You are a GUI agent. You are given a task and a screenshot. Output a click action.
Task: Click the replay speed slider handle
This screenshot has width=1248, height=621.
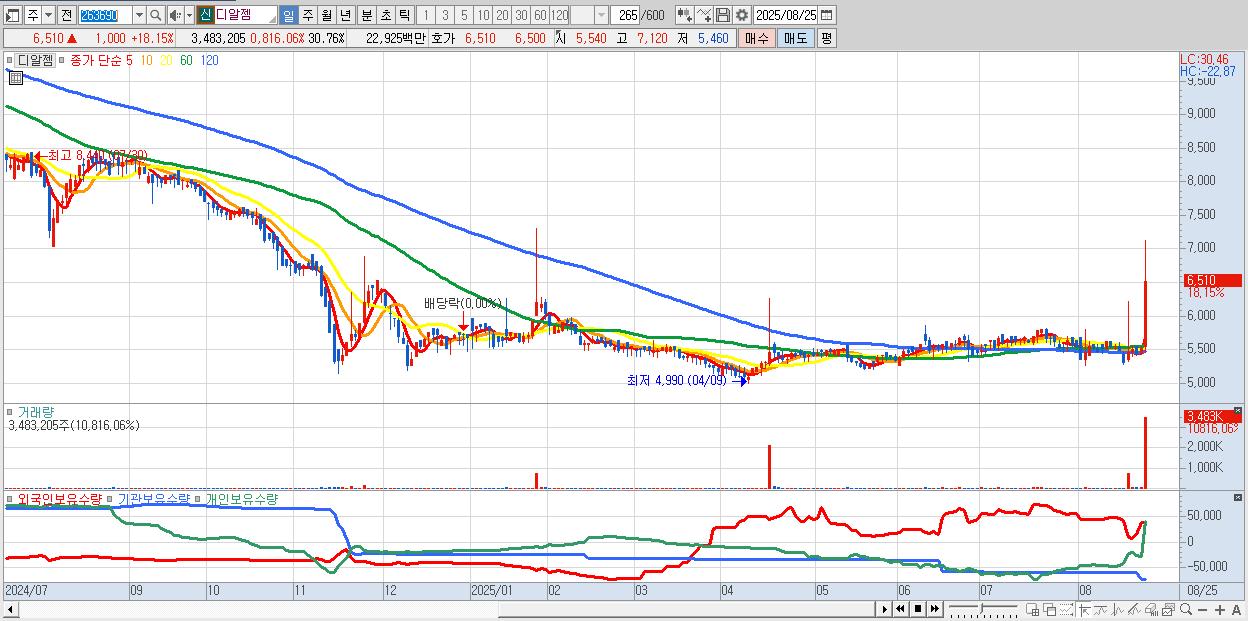pyautogui.click(x=981, y=607)
